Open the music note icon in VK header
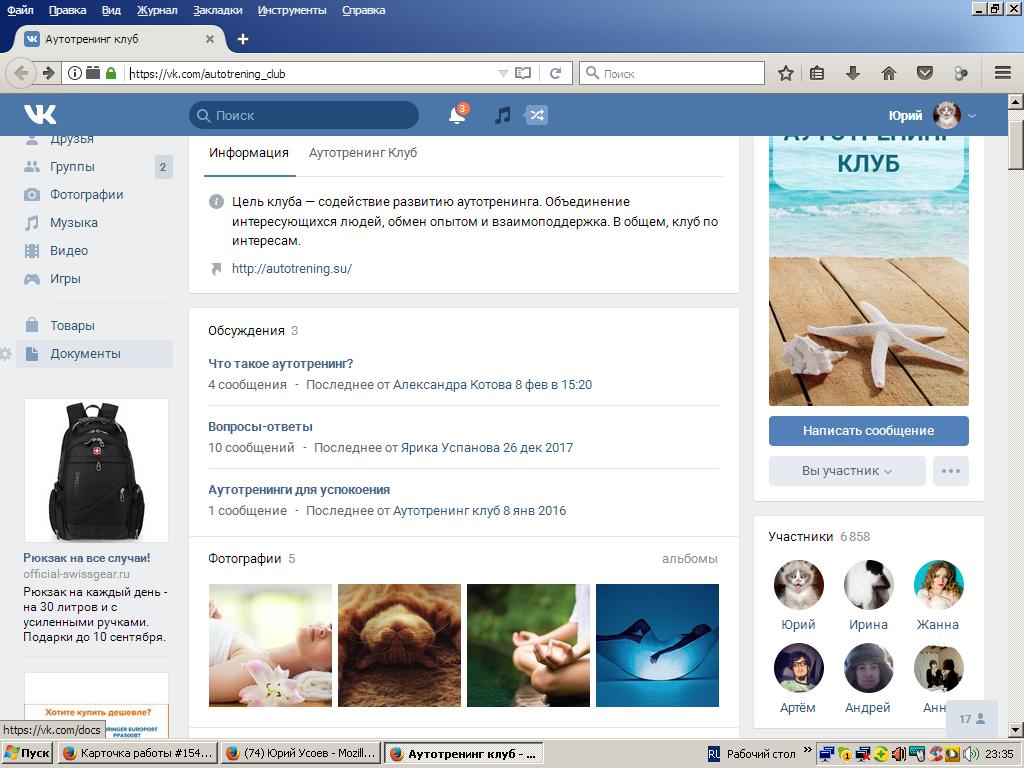This screenshot has height=768, width=1024. click(502, 116)
